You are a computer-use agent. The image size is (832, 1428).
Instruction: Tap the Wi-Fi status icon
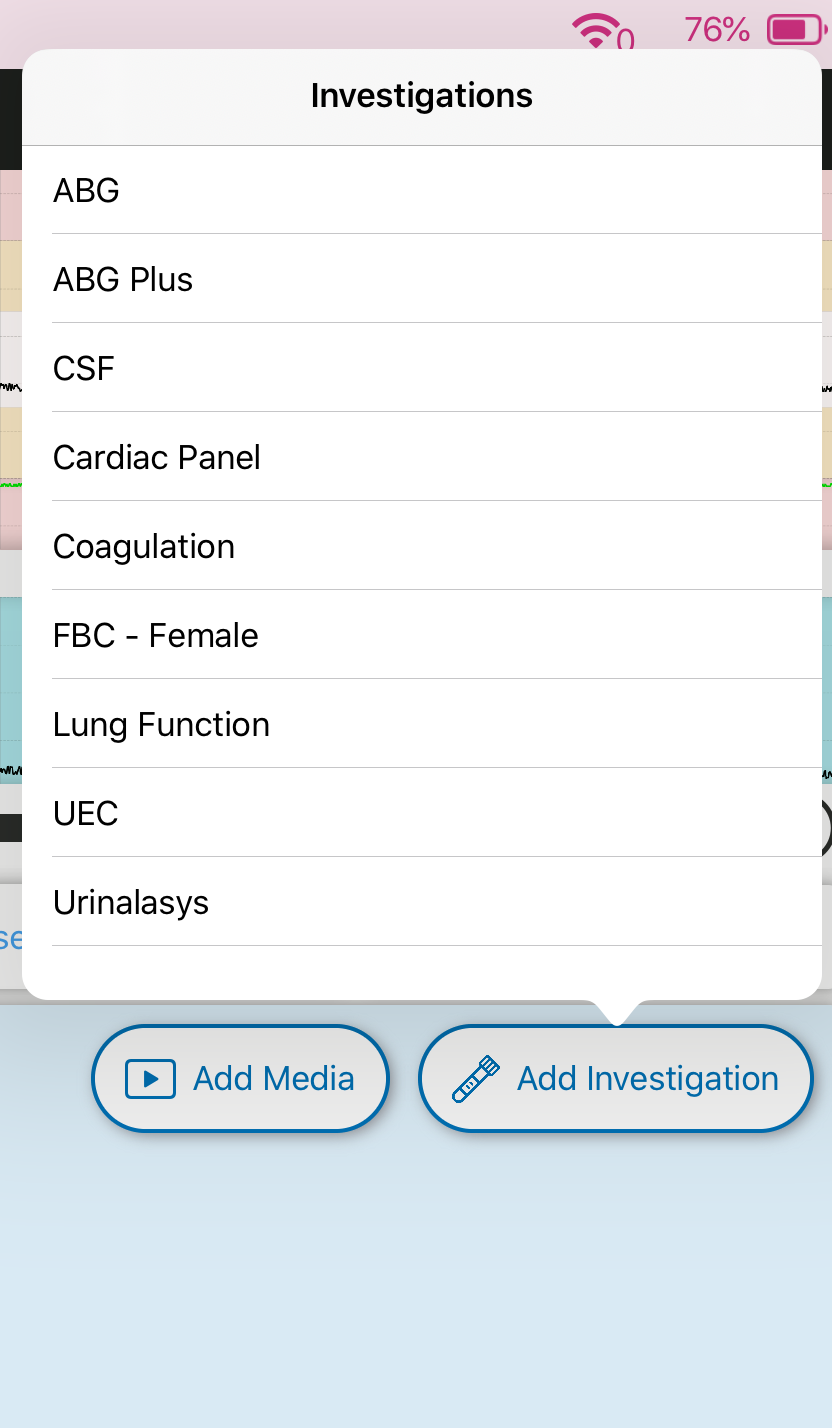596,30
